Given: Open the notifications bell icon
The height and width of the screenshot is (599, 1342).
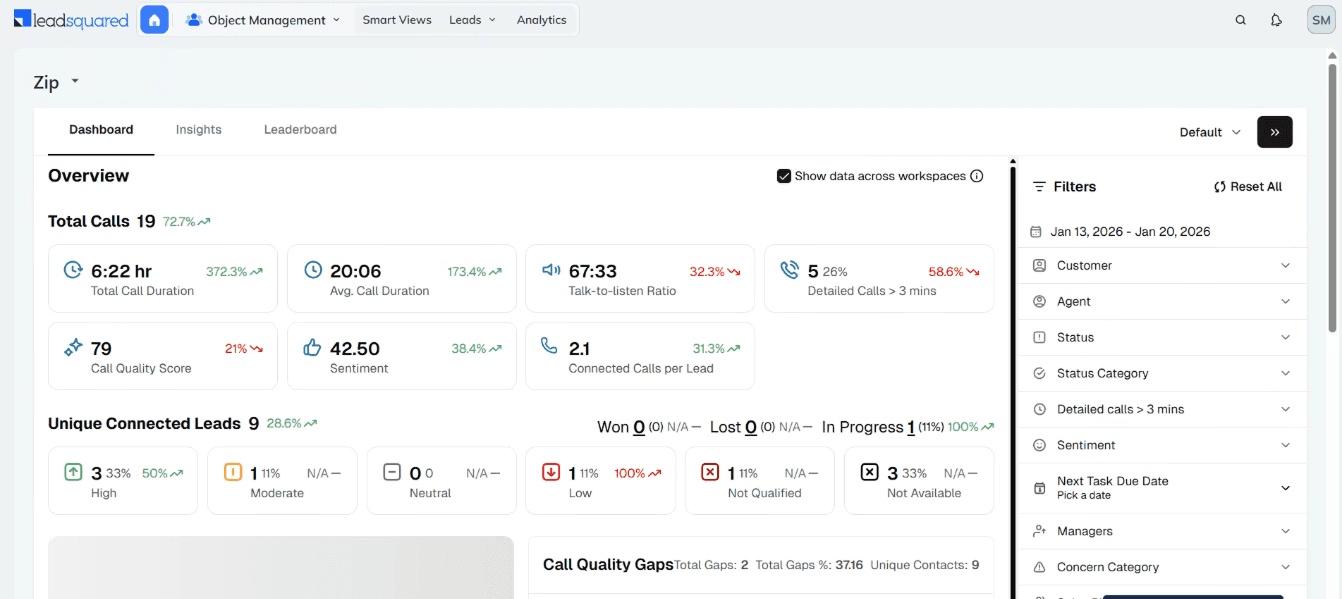Looking at the screenshot, I should [x=1276, y=20].
